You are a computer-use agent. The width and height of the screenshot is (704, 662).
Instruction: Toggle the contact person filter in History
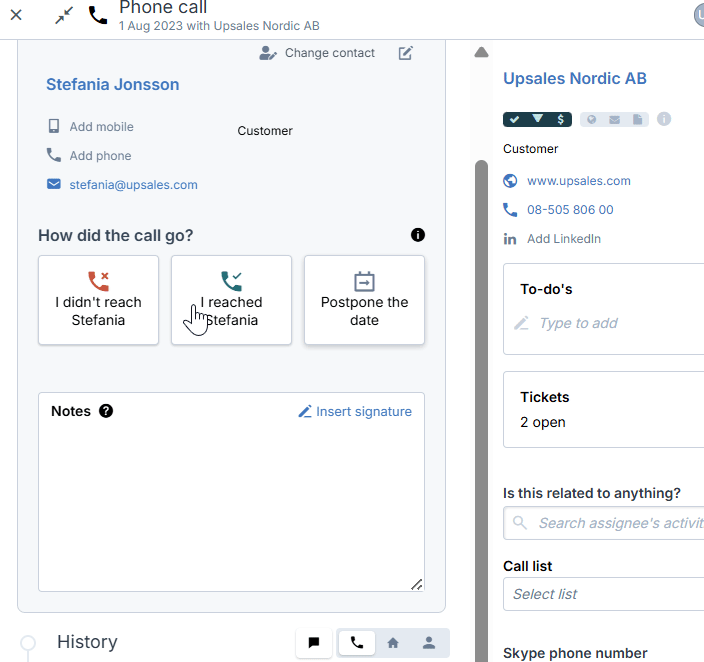[429, 643]
